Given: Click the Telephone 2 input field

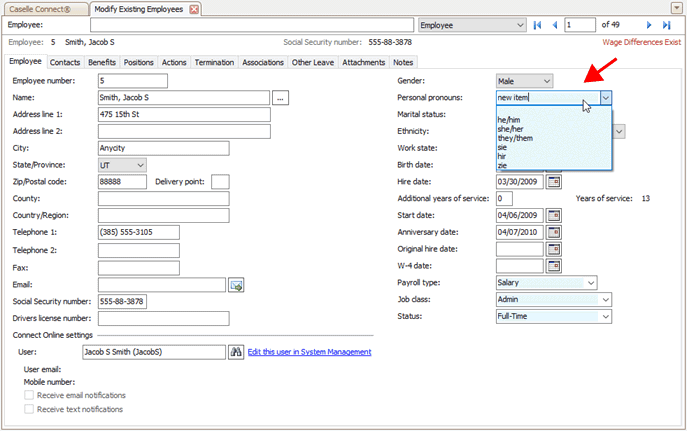Looking at the screenshot, I should pyautogui.click(x=138, y=250).
